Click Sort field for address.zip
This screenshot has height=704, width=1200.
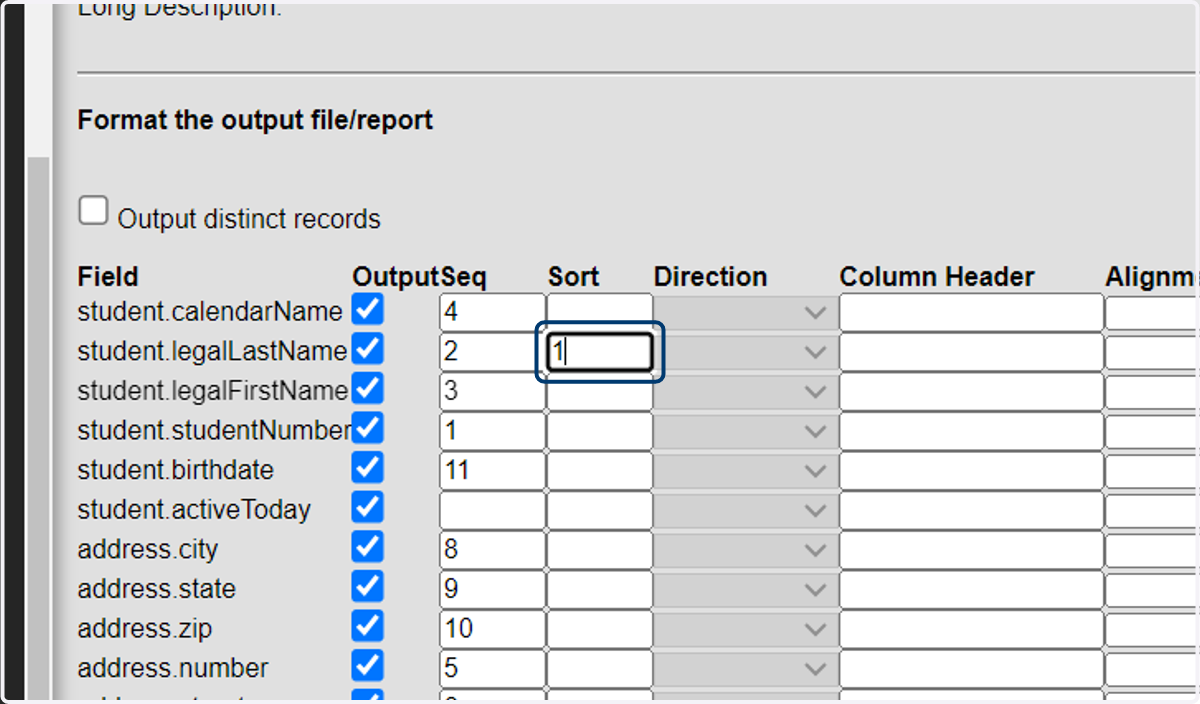(599, 630)
